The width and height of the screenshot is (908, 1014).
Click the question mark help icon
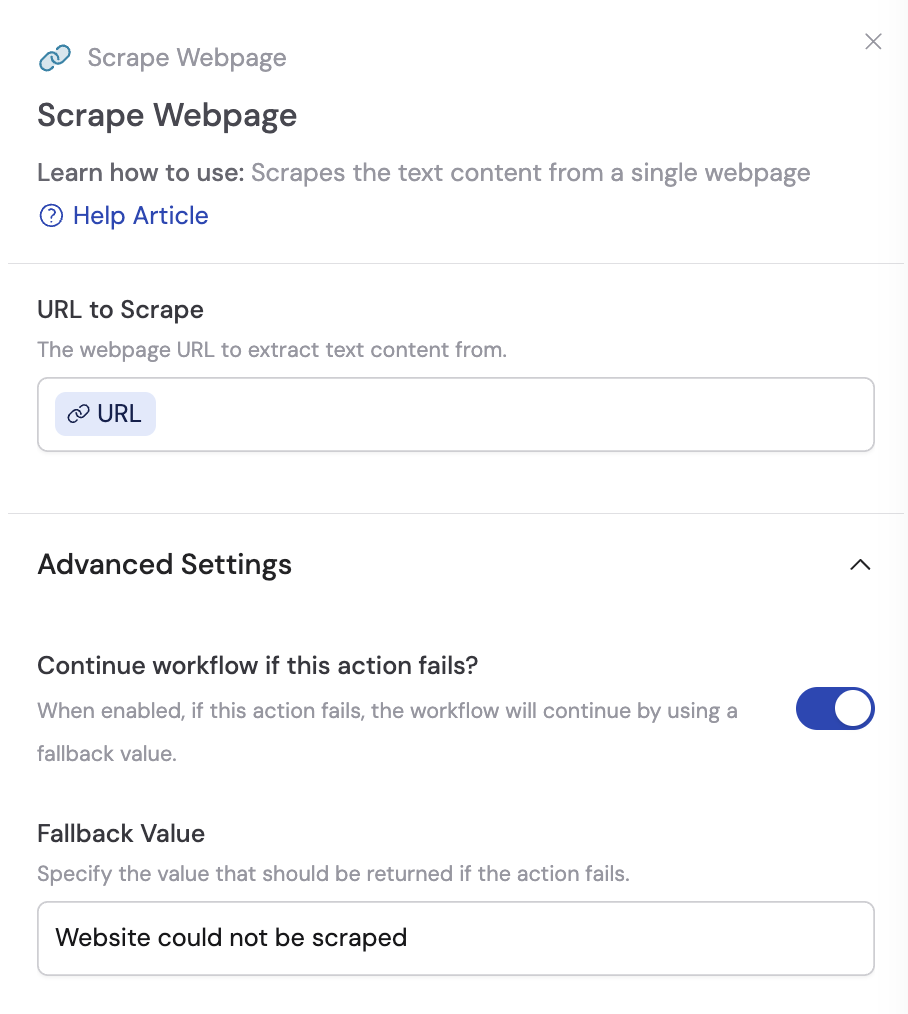(50, 215)
